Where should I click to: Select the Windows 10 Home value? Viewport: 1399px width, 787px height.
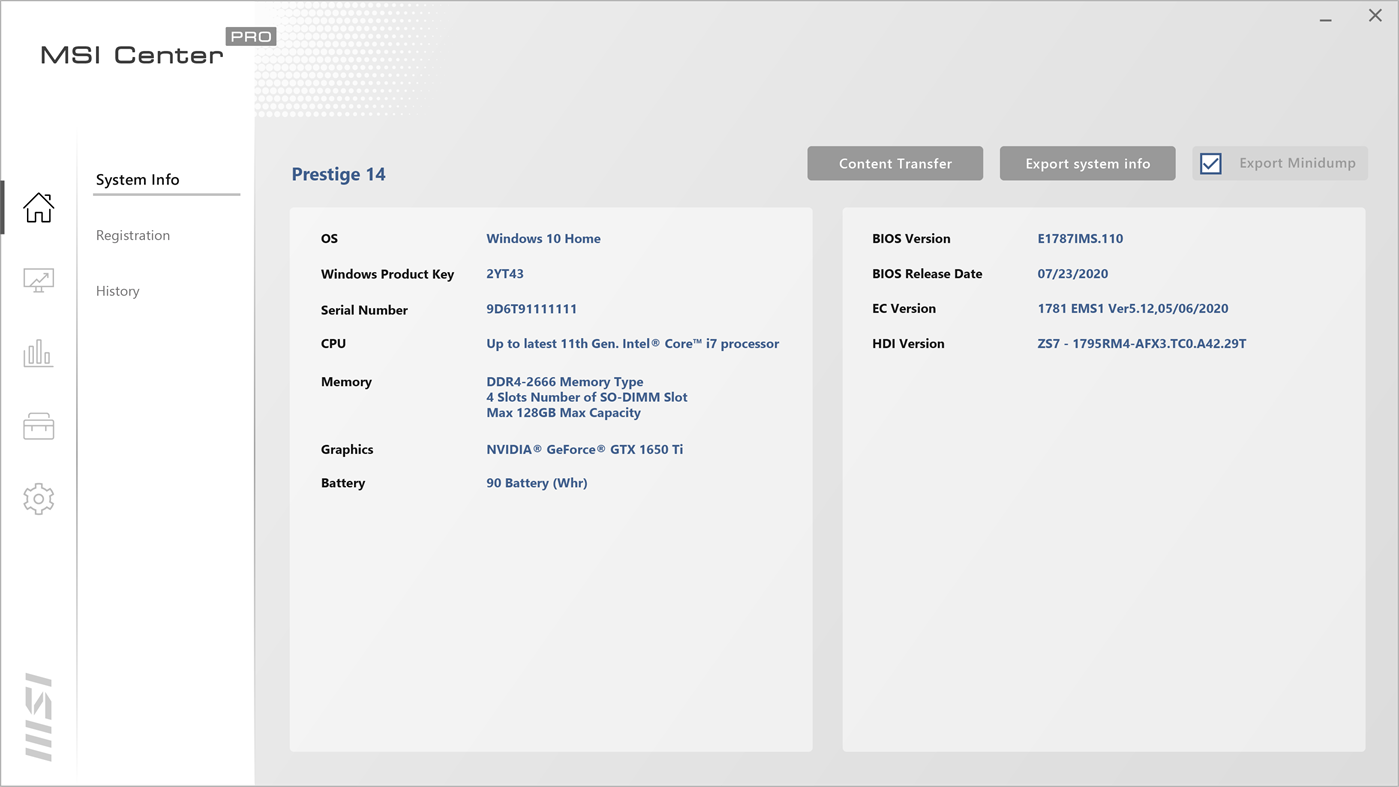click(544, 238)
